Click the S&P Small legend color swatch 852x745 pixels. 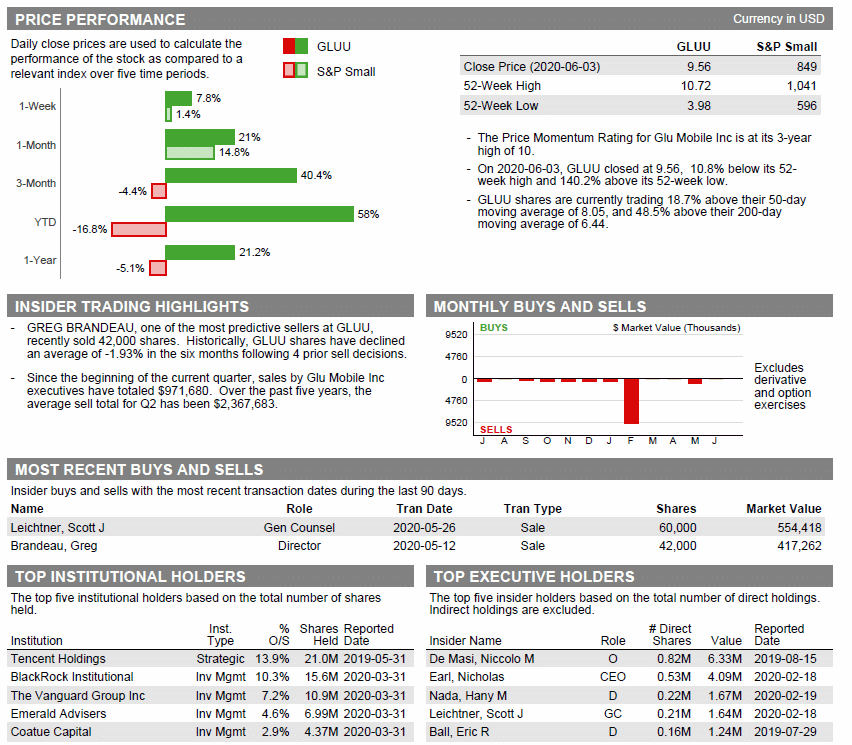295,71
